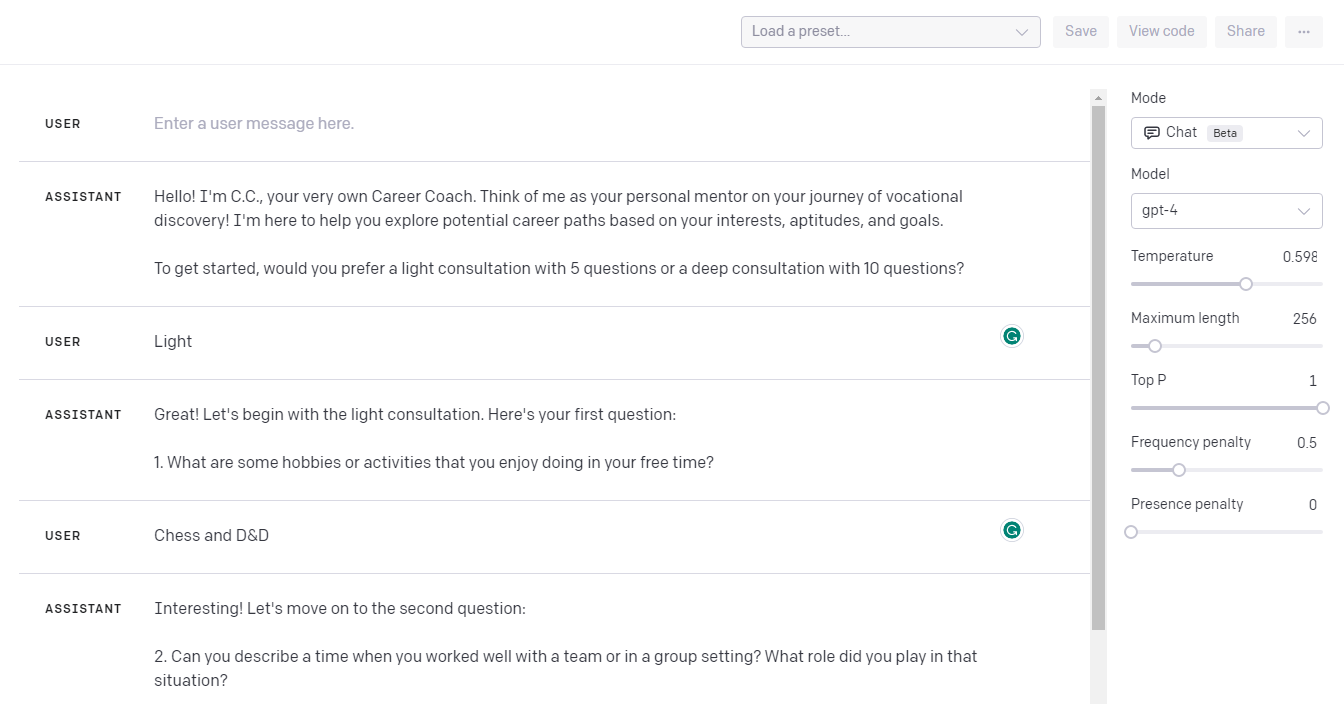
Task: Toggle the ASSISTANT role label on the greeting message
Action: [x=83, y=197]
